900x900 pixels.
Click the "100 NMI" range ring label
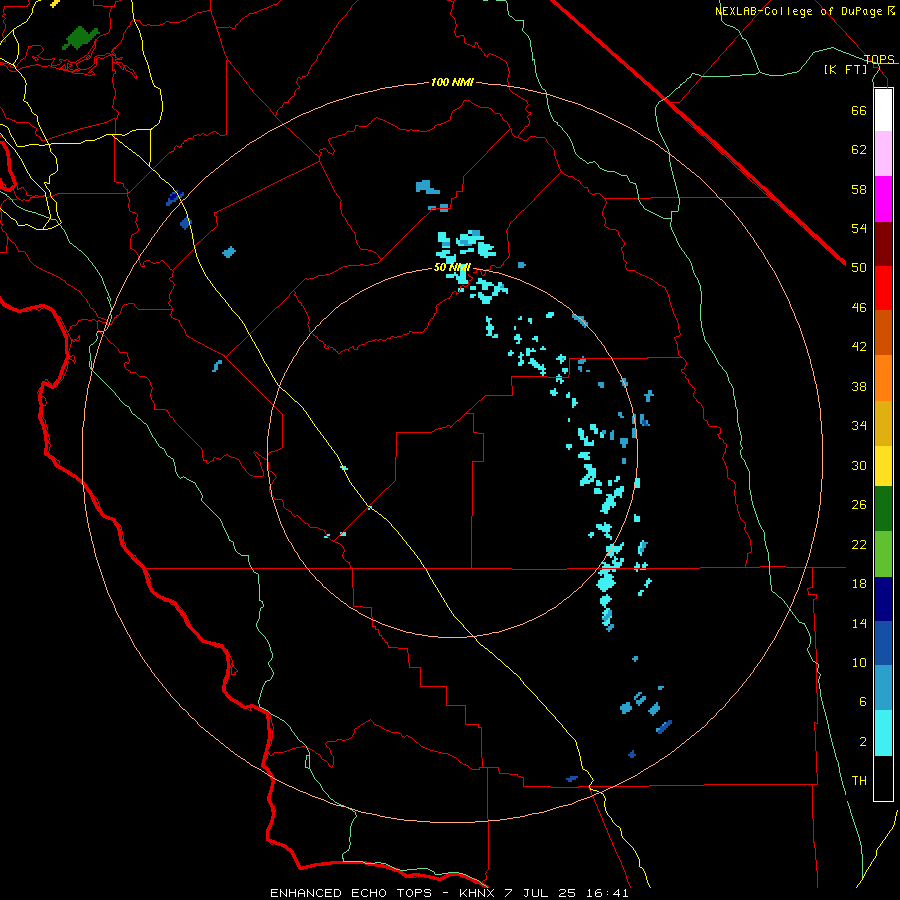coord(452,83)
